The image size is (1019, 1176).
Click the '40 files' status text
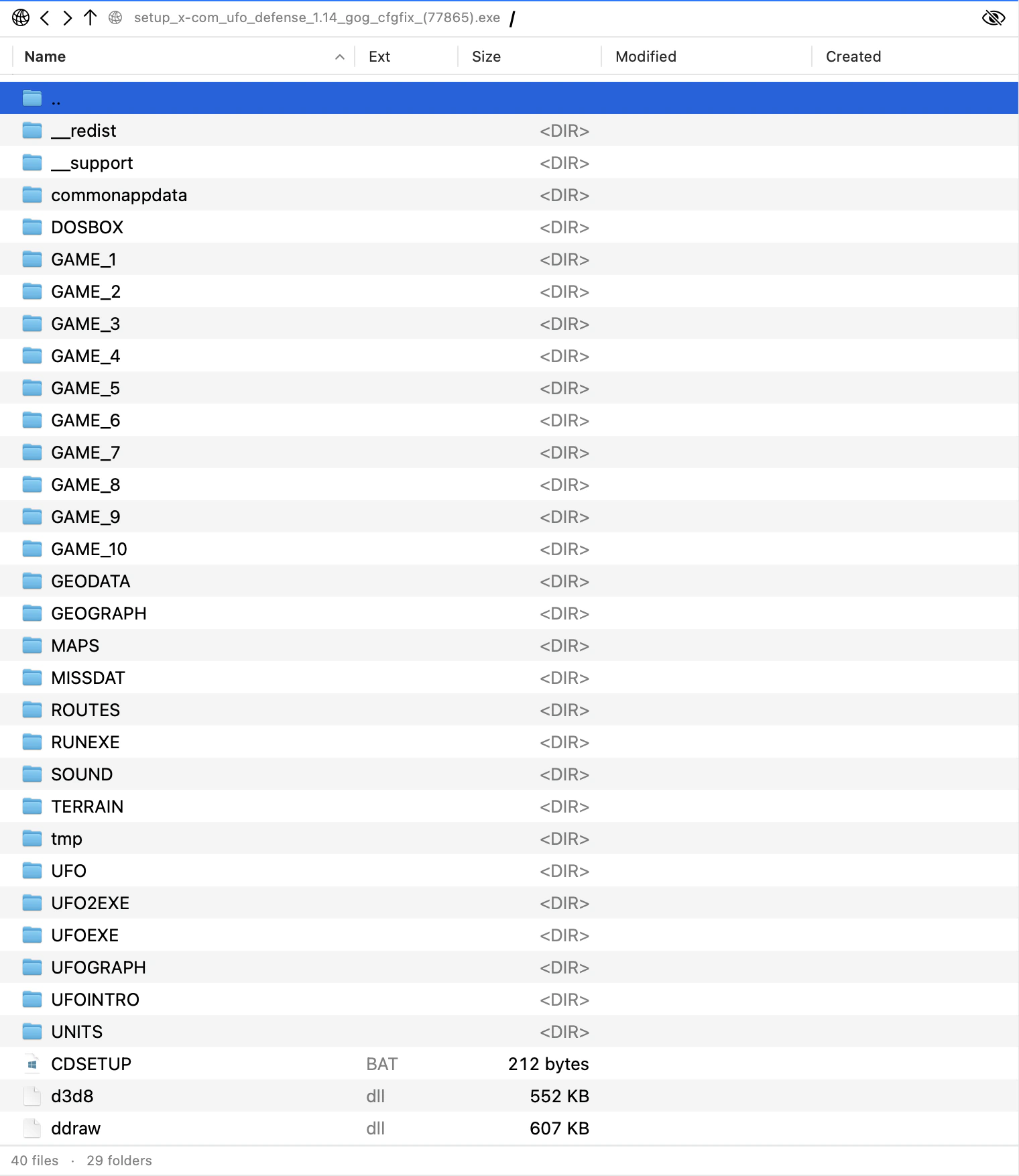[35, 1161]
